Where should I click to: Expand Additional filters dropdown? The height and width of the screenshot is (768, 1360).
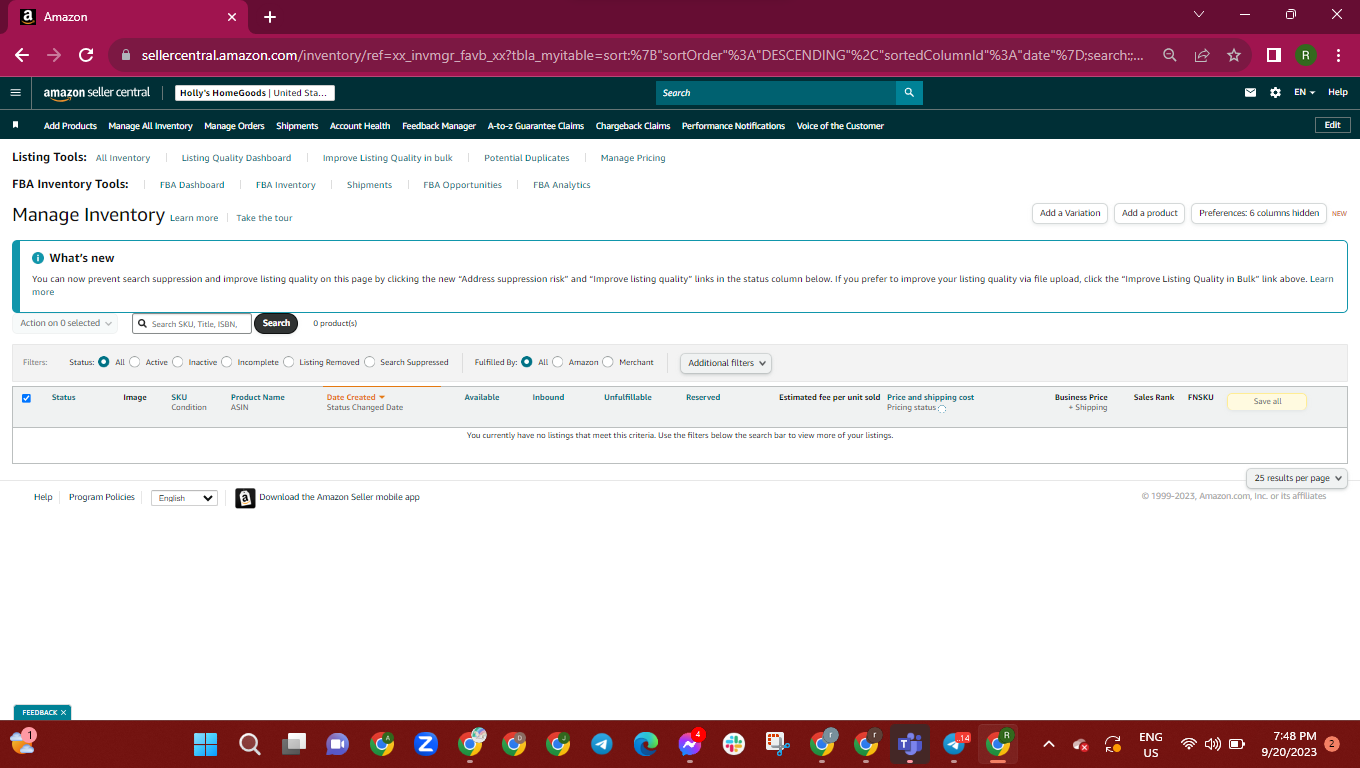pos(726,363)
